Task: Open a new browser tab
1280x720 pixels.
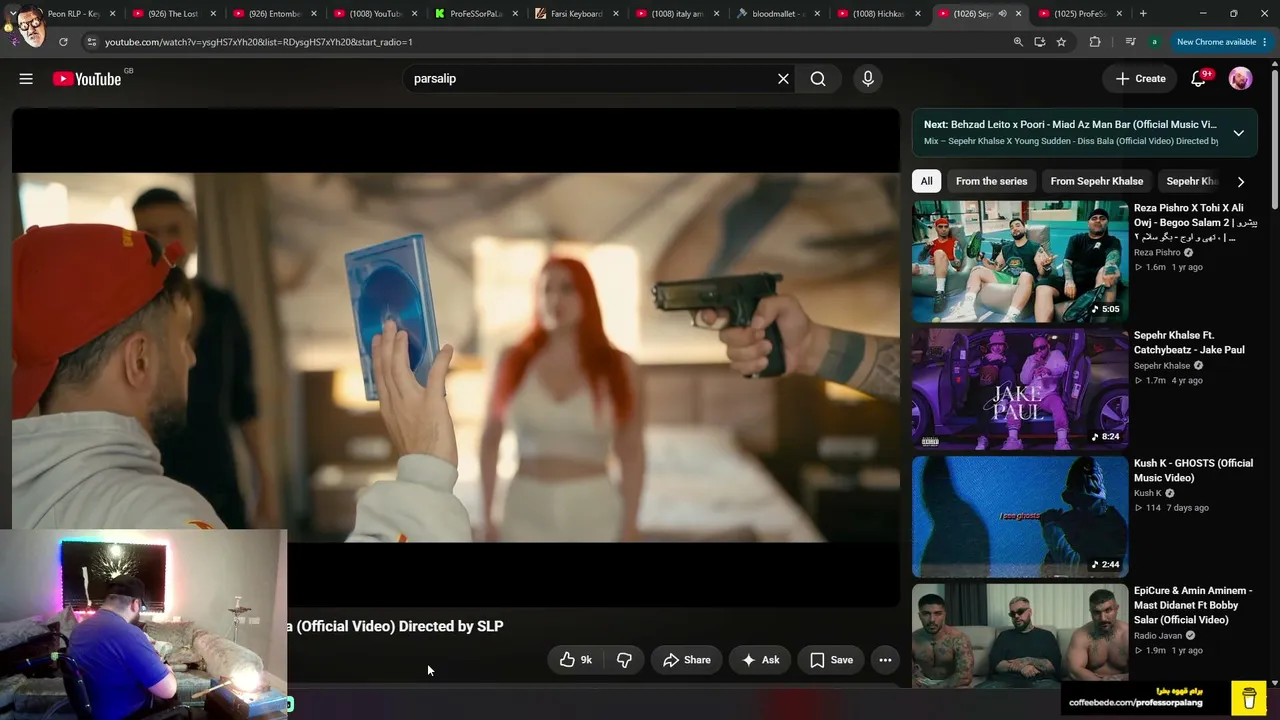Action: [1143, 14]
